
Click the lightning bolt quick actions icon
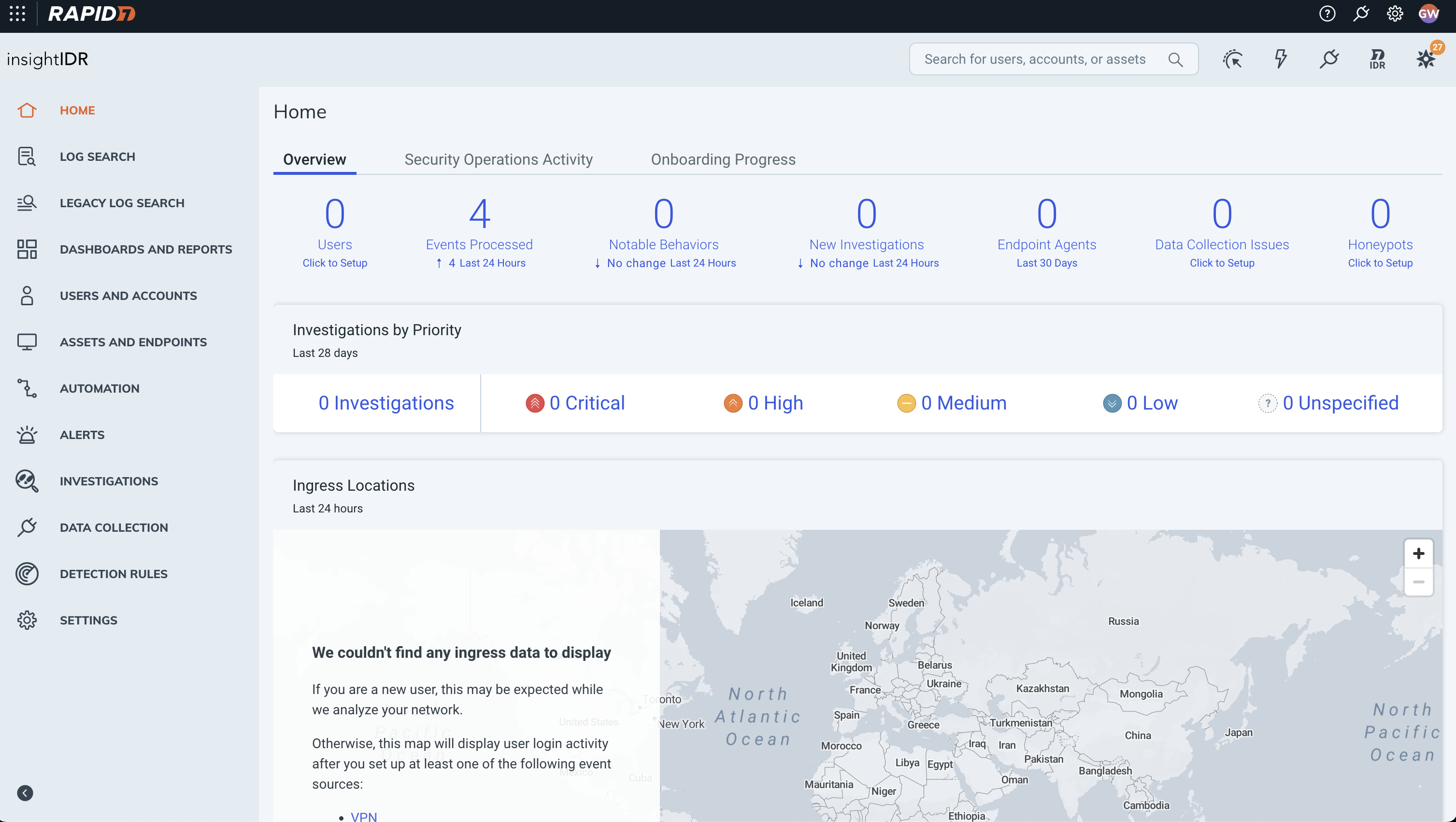coord(1281,59)
